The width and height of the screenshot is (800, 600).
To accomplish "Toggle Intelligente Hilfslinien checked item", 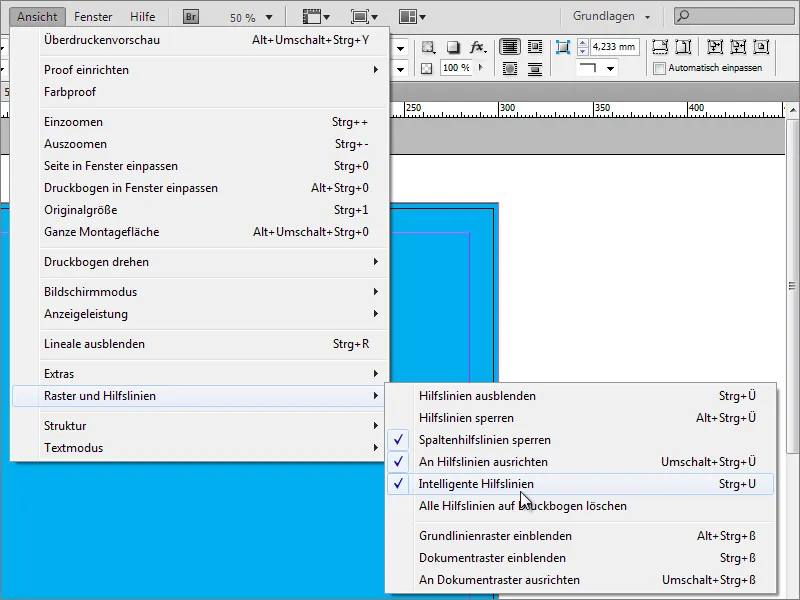I will click(580, 484).
